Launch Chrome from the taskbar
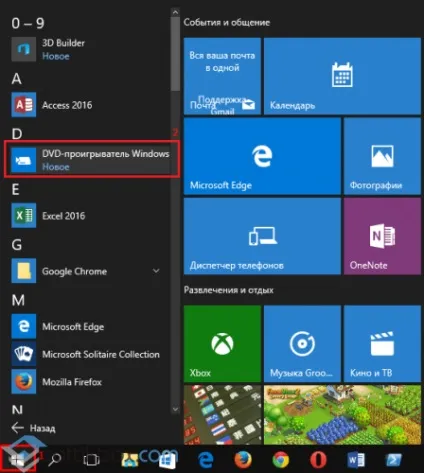This screenshot has height=473, width=424. click(281, 460)
